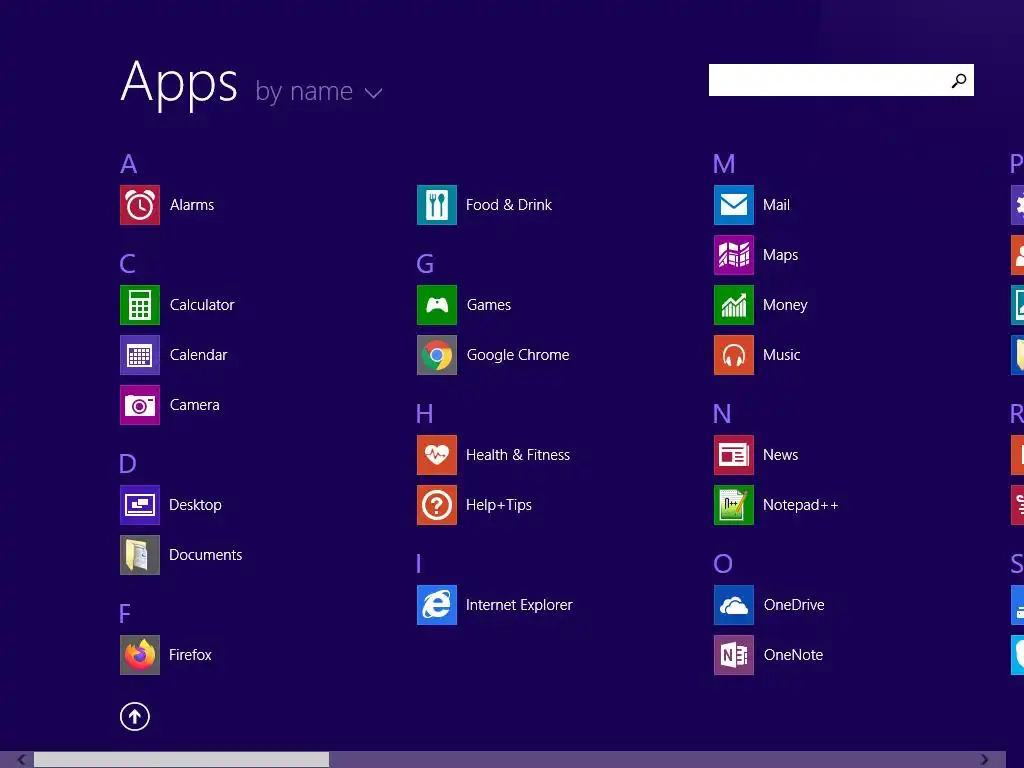Open the Mail envelope icon

(734, 205)
